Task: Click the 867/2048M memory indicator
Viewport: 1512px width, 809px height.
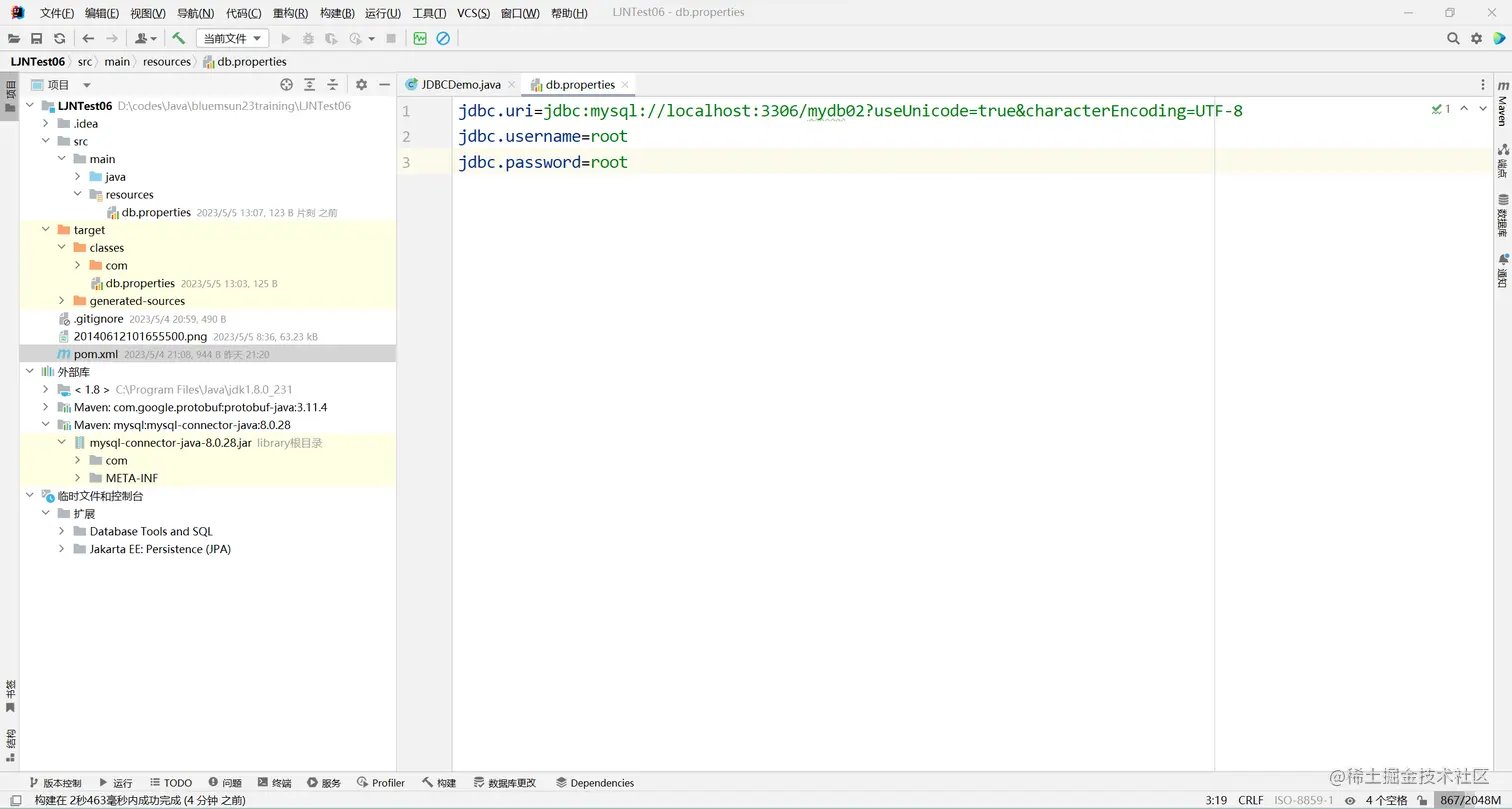Action: pyautogui.click(x=1470, y=800)
